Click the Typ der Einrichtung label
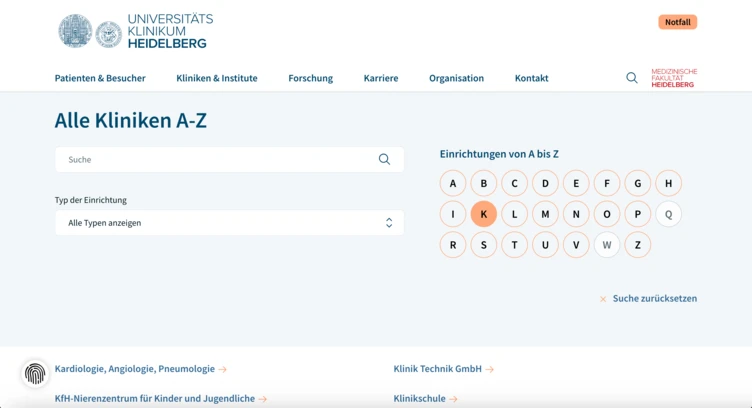Viewport: 752px width, 408px height. [91, 200]
